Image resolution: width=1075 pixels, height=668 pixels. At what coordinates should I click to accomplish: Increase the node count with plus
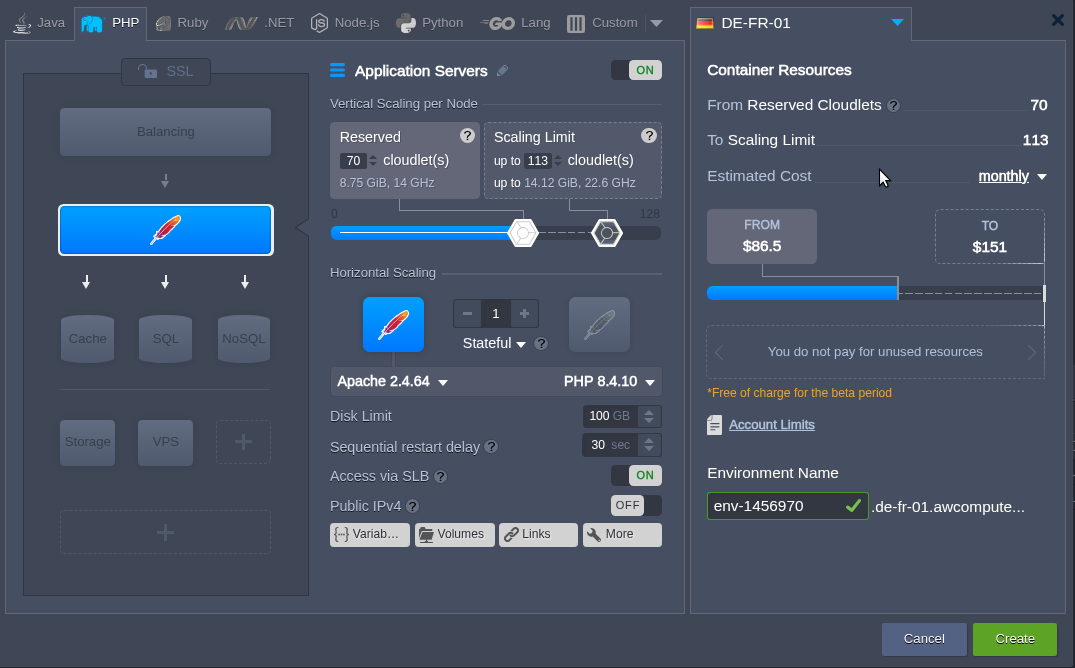pyautogui.click(x=524, y=313)
